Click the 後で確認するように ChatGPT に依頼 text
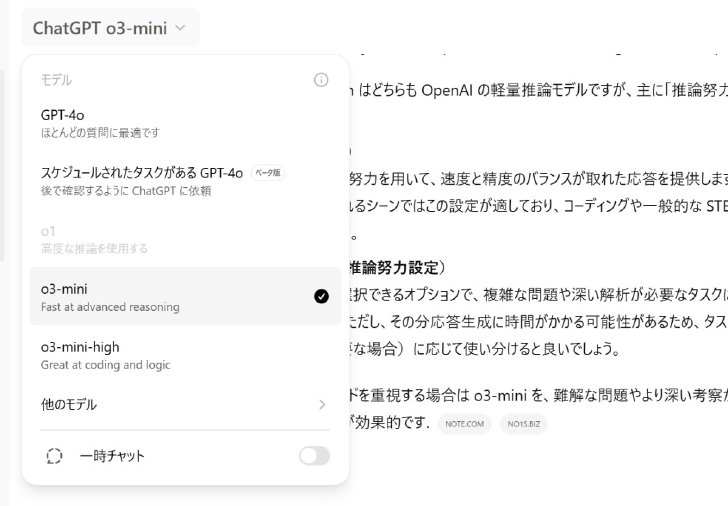Screen dimensions: 728x506 (126, 191)
